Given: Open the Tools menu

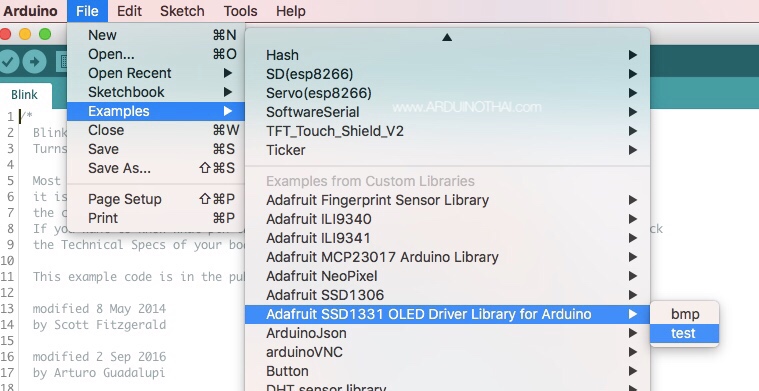Looking at the screenshot, I should point(241,11).
